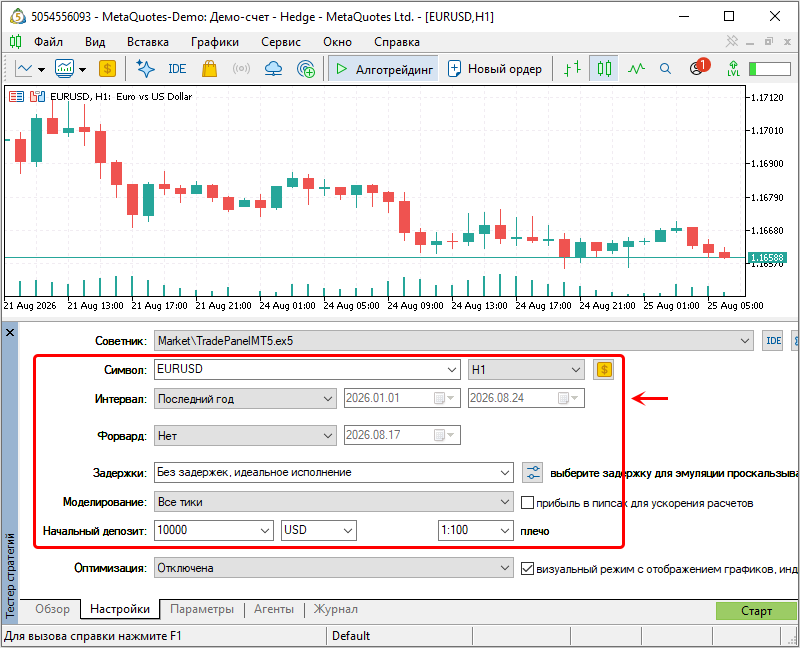Open the Сервис menu
Viewport: 800px width, 648px height.
coord(281,42)
